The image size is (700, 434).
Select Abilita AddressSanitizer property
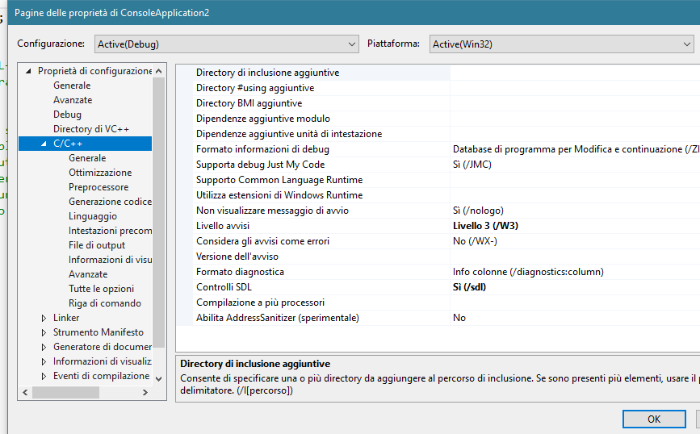(x=277, y=318)
